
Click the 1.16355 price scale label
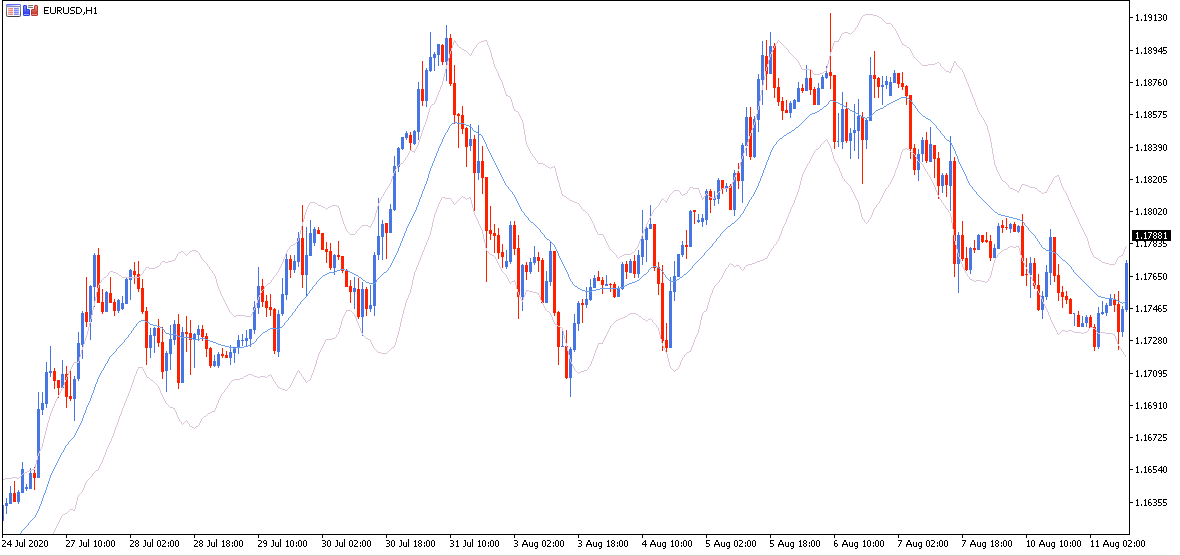click(x=1148, y=502)
